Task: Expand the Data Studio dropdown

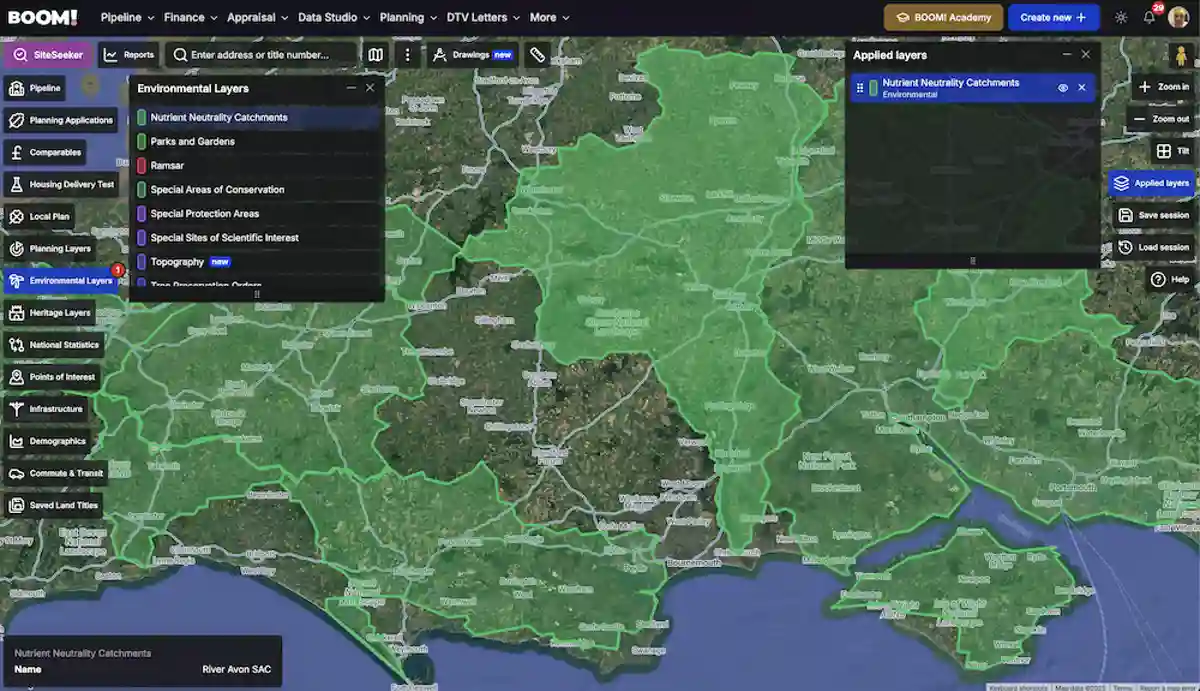Action: point(334,17)
